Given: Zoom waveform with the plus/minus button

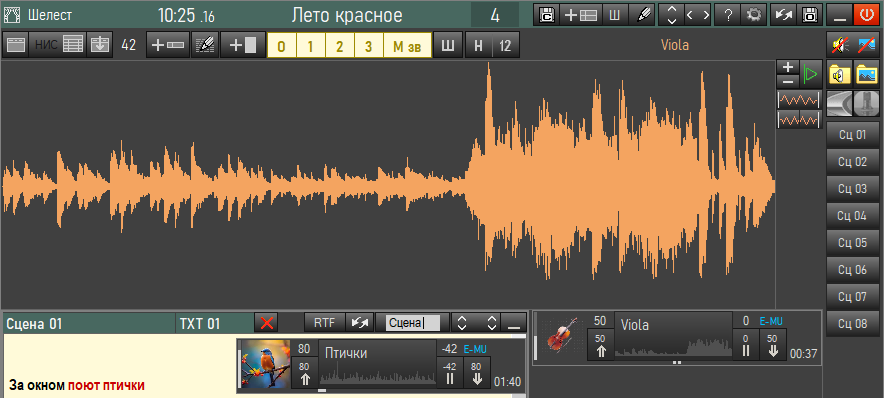Looking at the screenshot, I should click(788, 74).
